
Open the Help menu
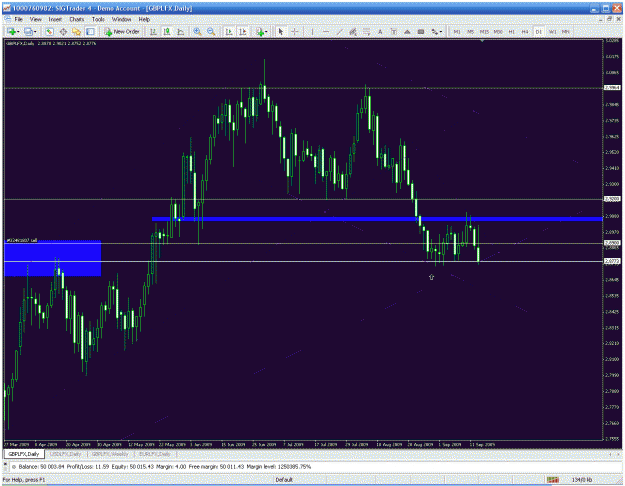[144, 19]
